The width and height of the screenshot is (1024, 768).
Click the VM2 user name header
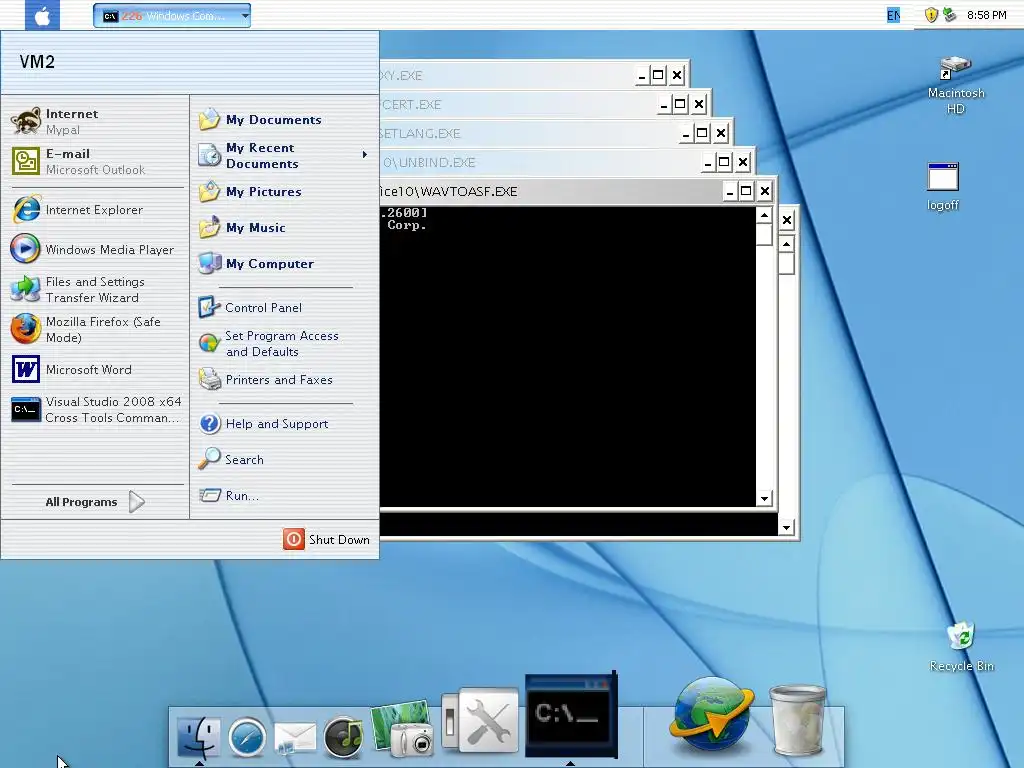pyautogui.click(x=37, y=62)
